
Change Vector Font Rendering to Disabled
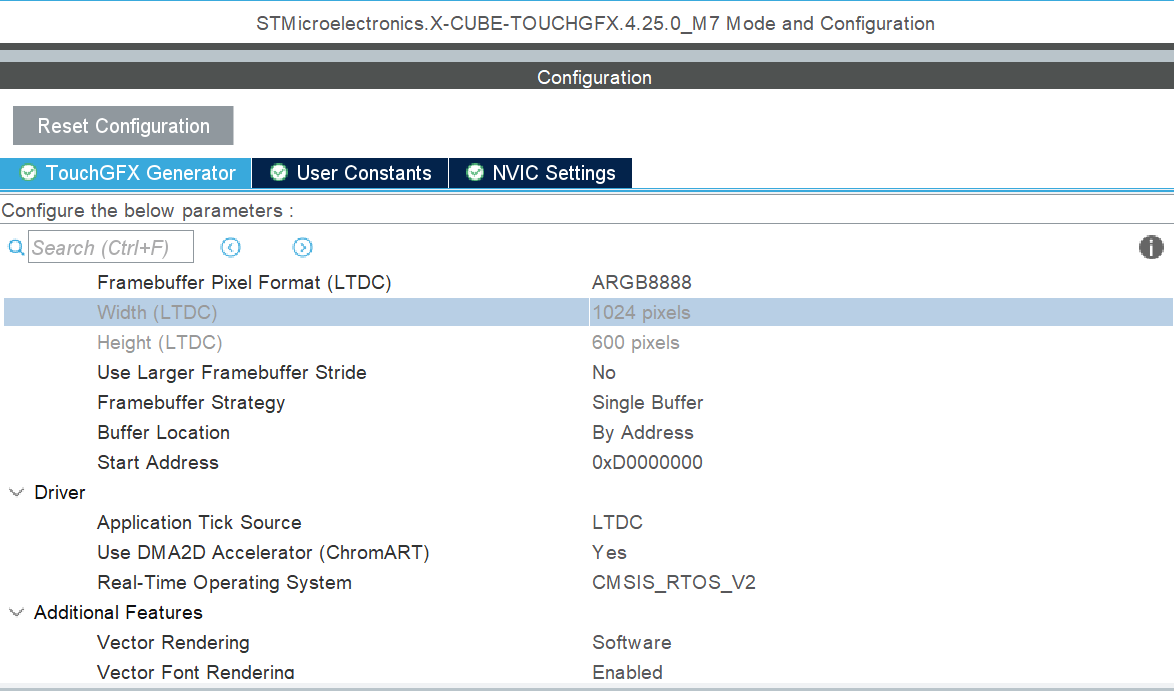pyautogui.click(x=627, y=672)
